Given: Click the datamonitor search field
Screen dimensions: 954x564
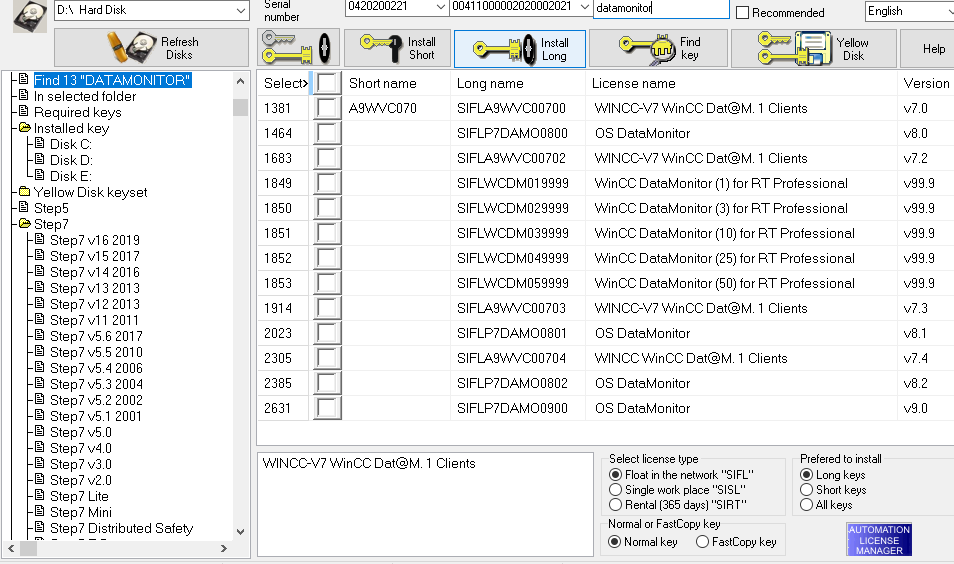Looking at the screenshot, I should click(x=661, y=9).
